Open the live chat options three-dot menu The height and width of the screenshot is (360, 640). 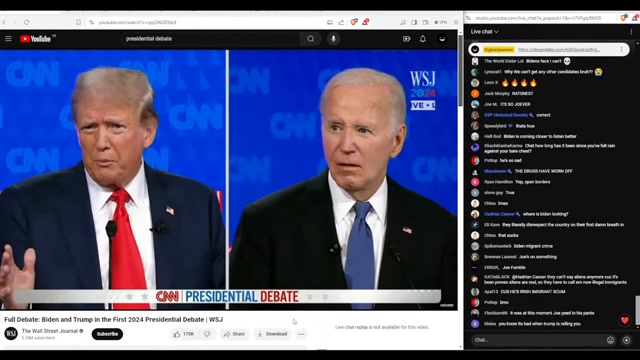(631, 32)
